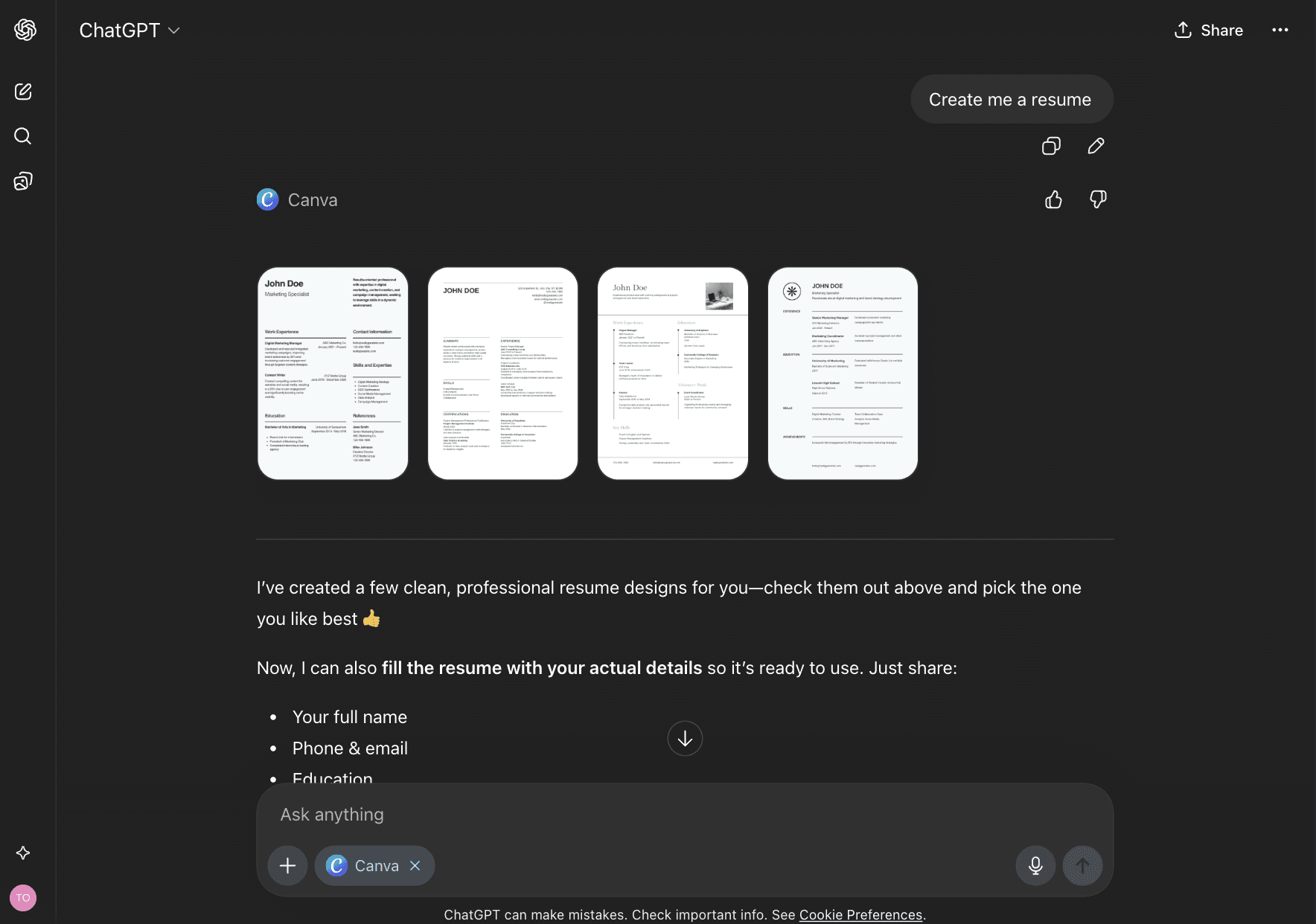1316x924 pixels.
Task: Open the Cookie Preferences link
Action: tap(860, 914)
